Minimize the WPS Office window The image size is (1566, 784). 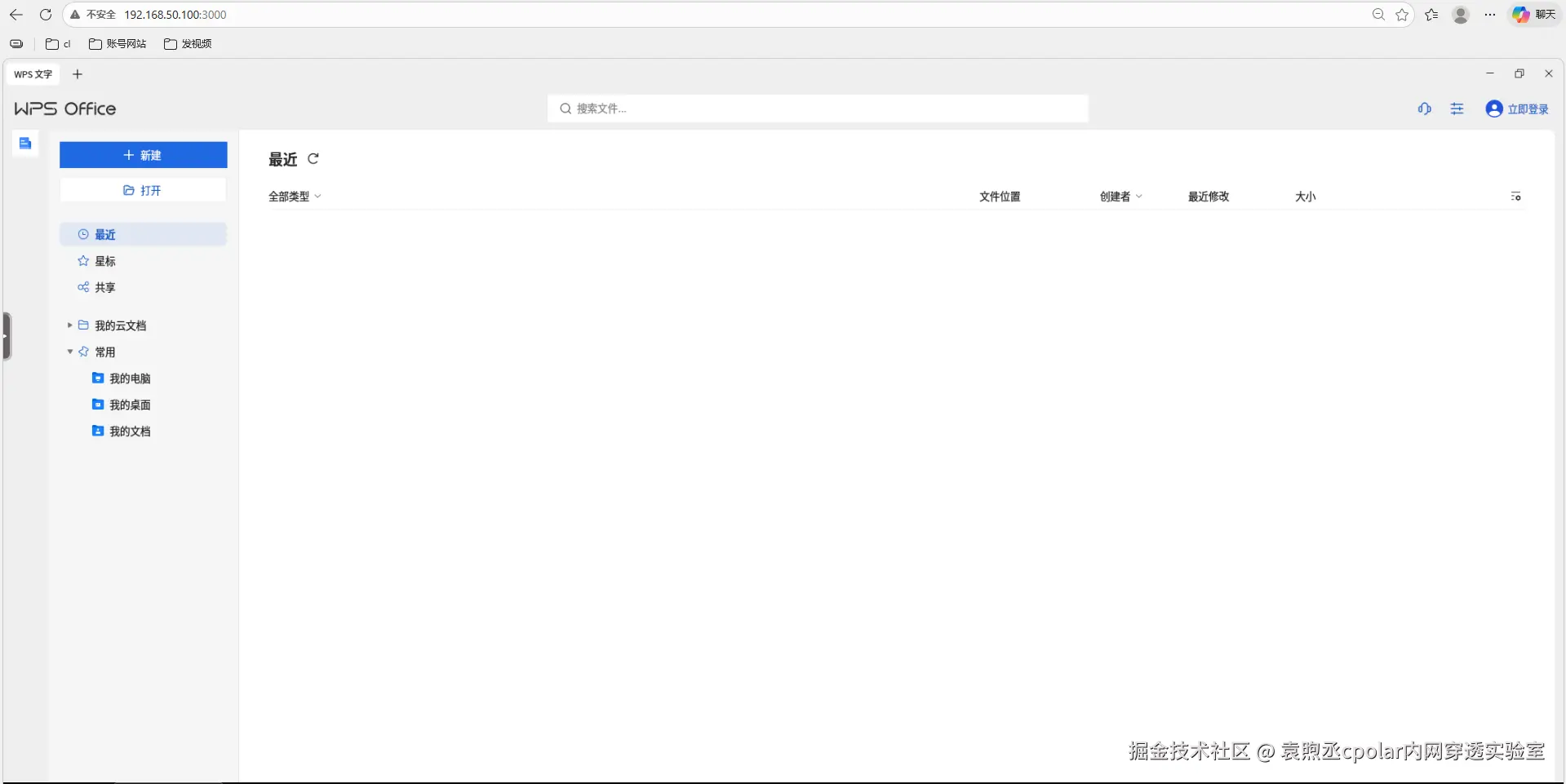click(x=1490, y=73)
